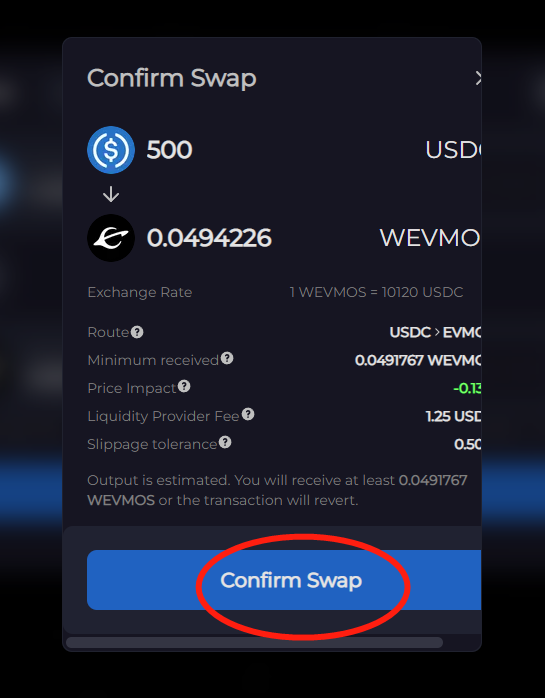Click the USDC > EVMOS route value

pyautogui.click(x=435, y=332)
